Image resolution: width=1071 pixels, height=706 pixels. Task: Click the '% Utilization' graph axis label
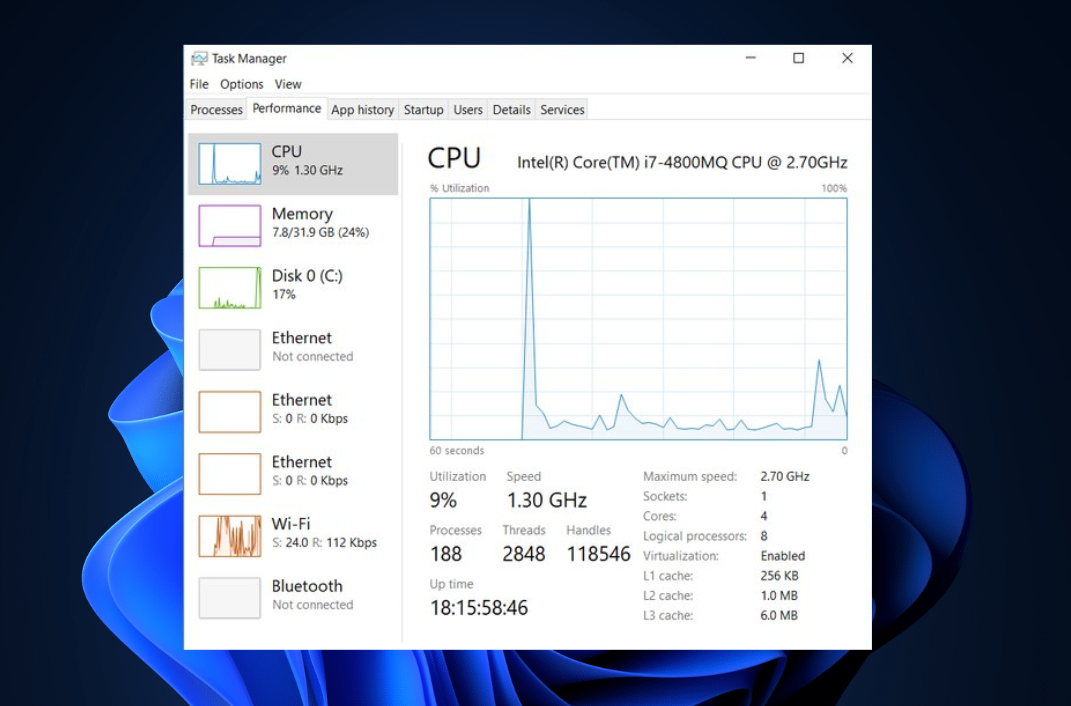459,188
